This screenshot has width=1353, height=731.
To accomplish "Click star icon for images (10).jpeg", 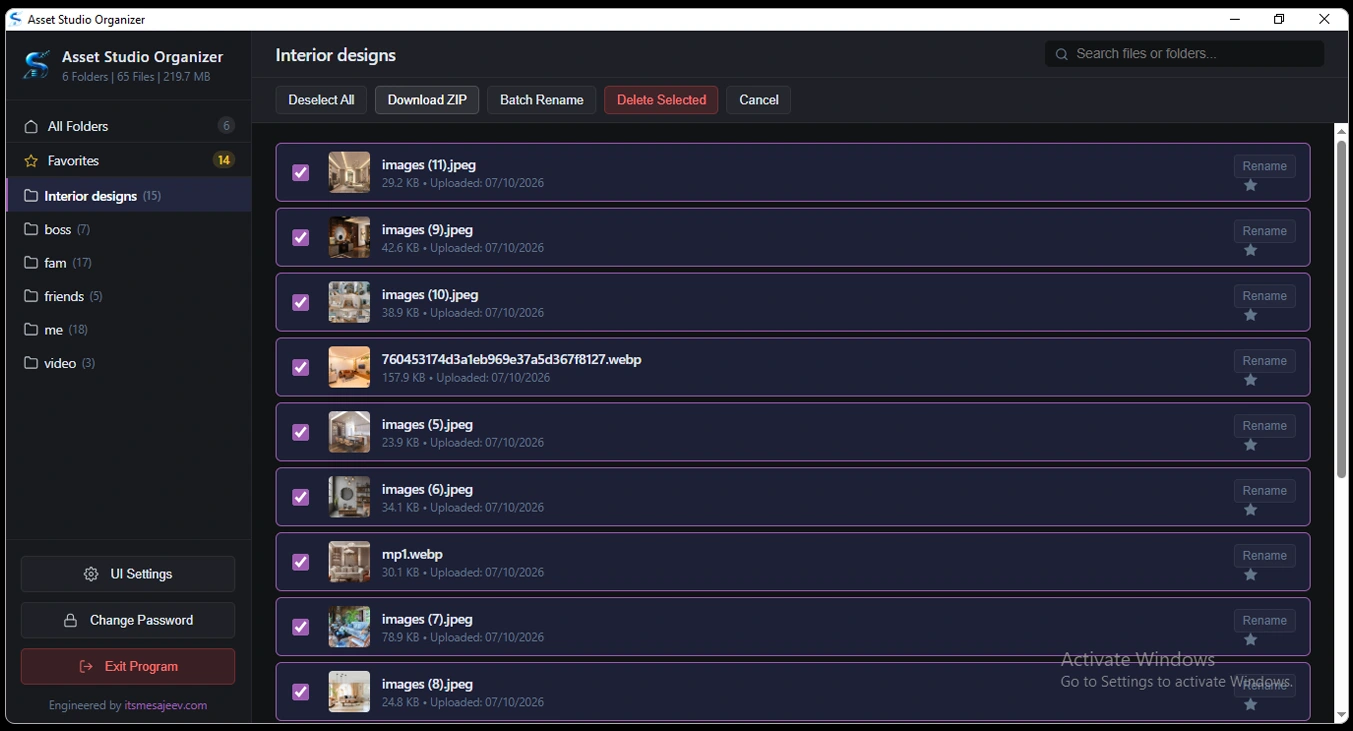I will 1250,316.
